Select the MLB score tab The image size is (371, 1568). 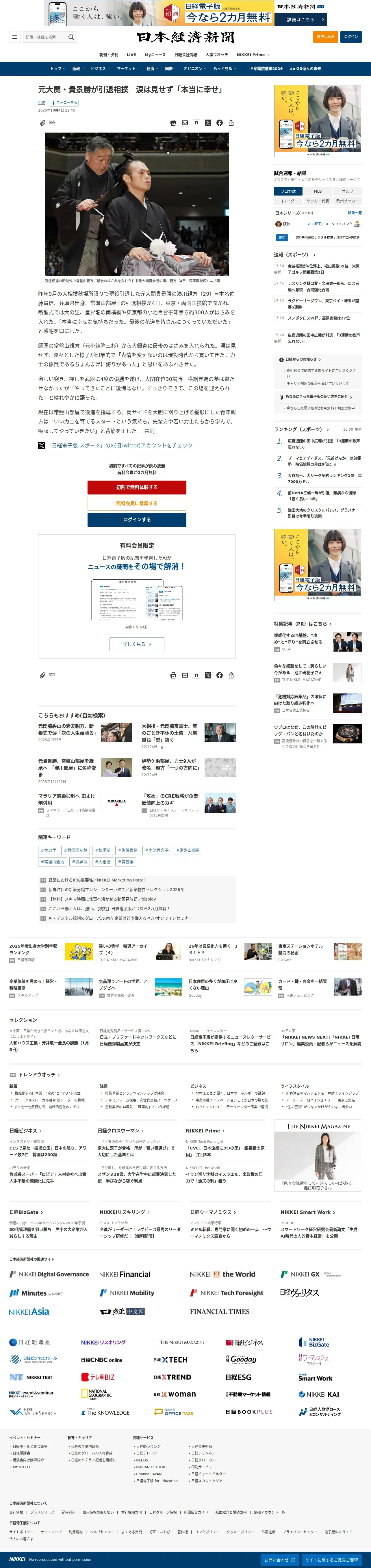[318, 191]
